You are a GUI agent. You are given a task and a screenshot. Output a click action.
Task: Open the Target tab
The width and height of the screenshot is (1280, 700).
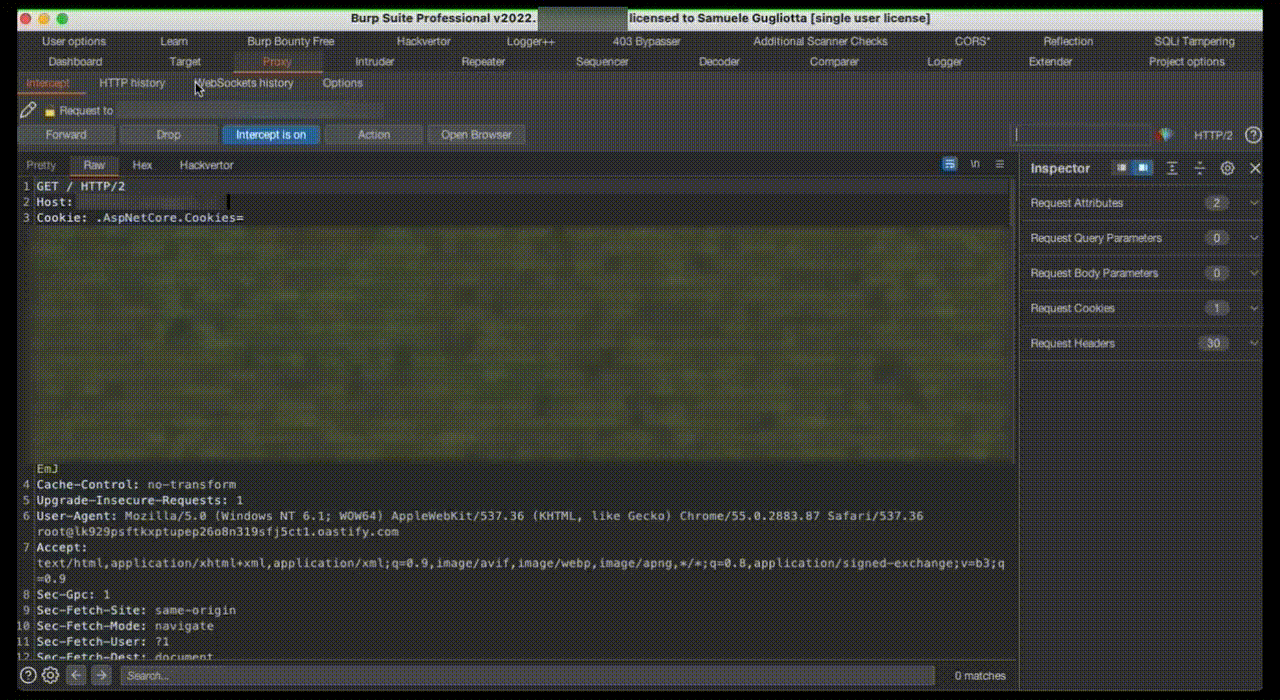pos(185,62)
